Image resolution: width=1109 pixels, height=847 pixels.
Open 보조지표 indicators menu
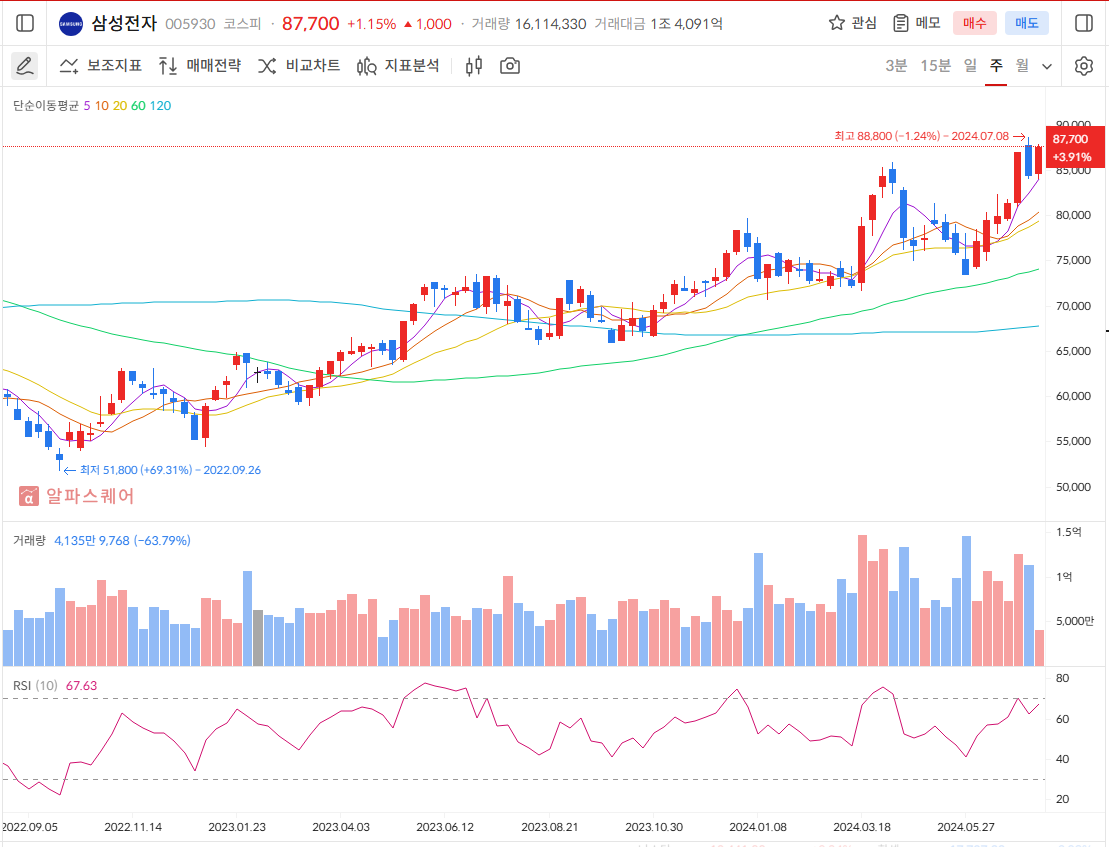[x=100, y=66]
